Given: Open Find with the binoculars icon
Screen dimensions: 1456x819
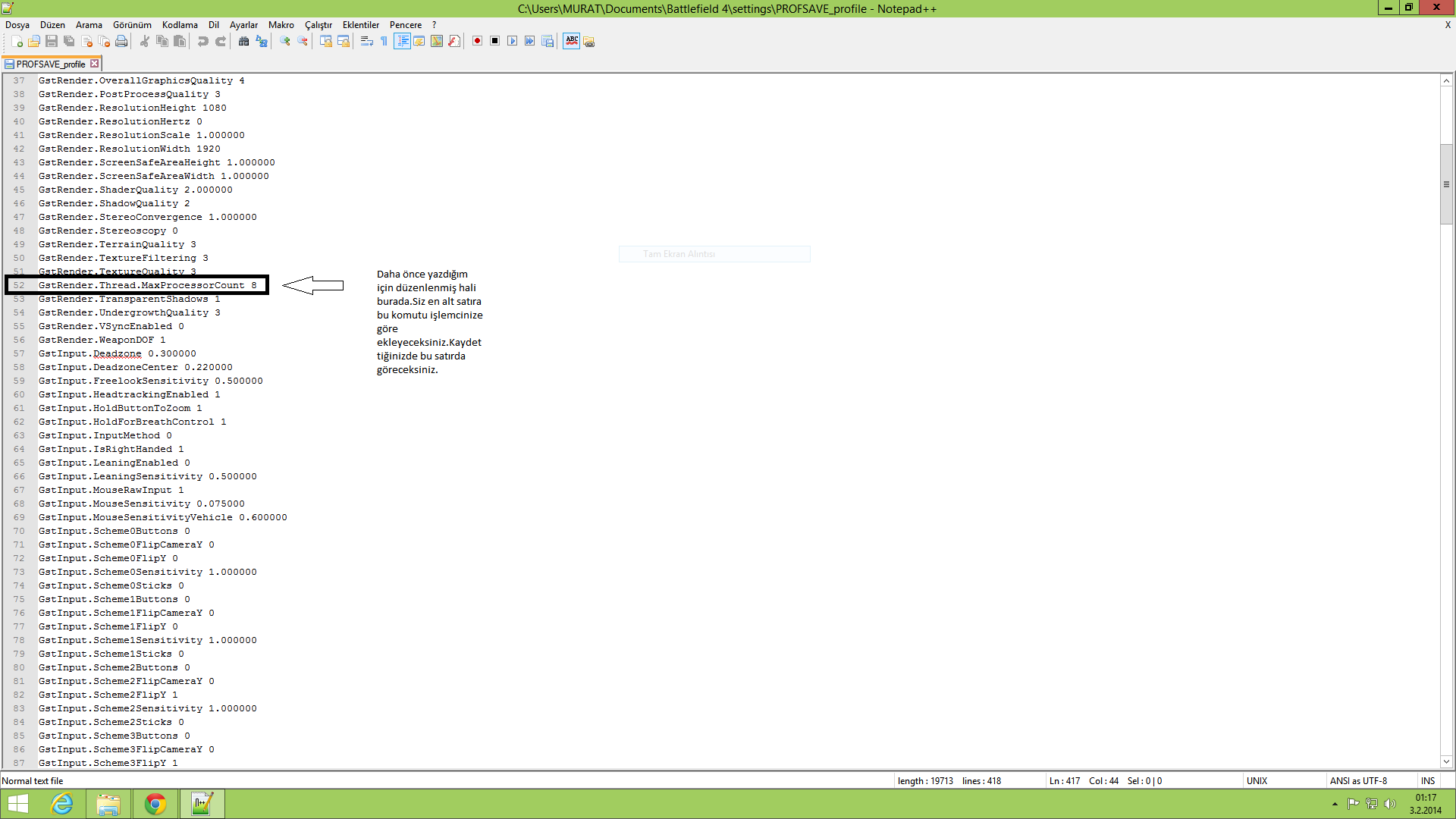Looking at the screenshot, I should click(x=243, y=41).
